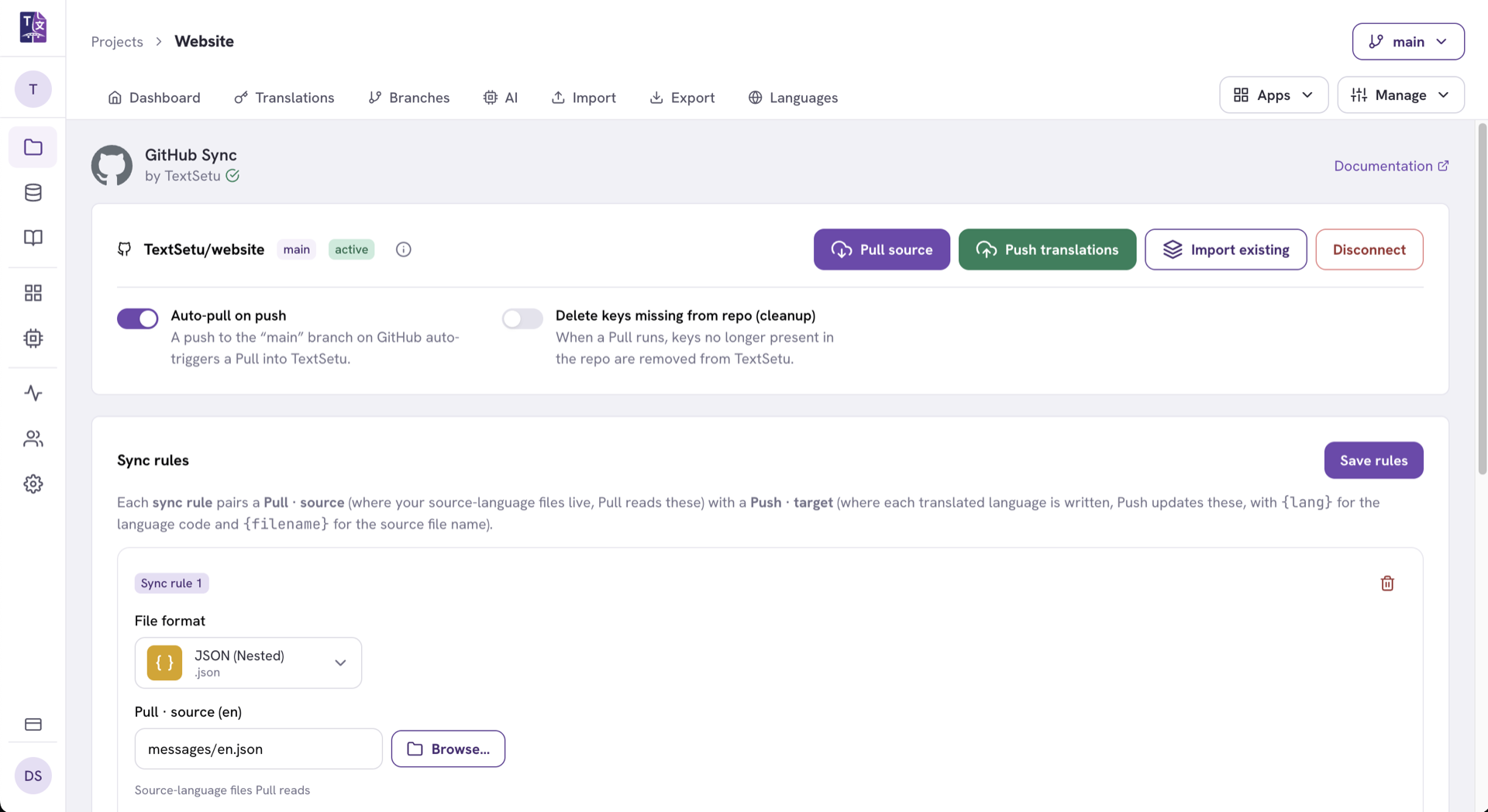Click Browse... for the pull source

pos(448,749)
